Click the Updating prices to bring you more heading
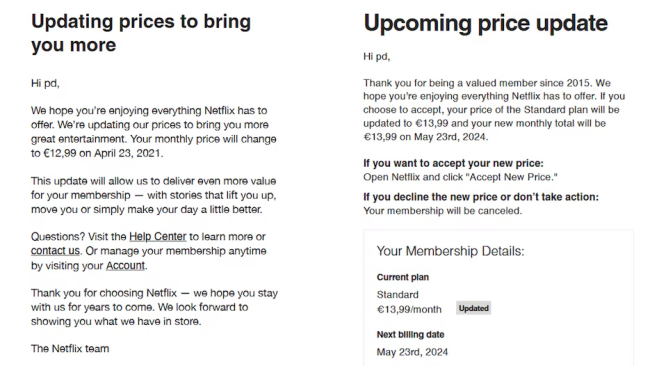 141,33
